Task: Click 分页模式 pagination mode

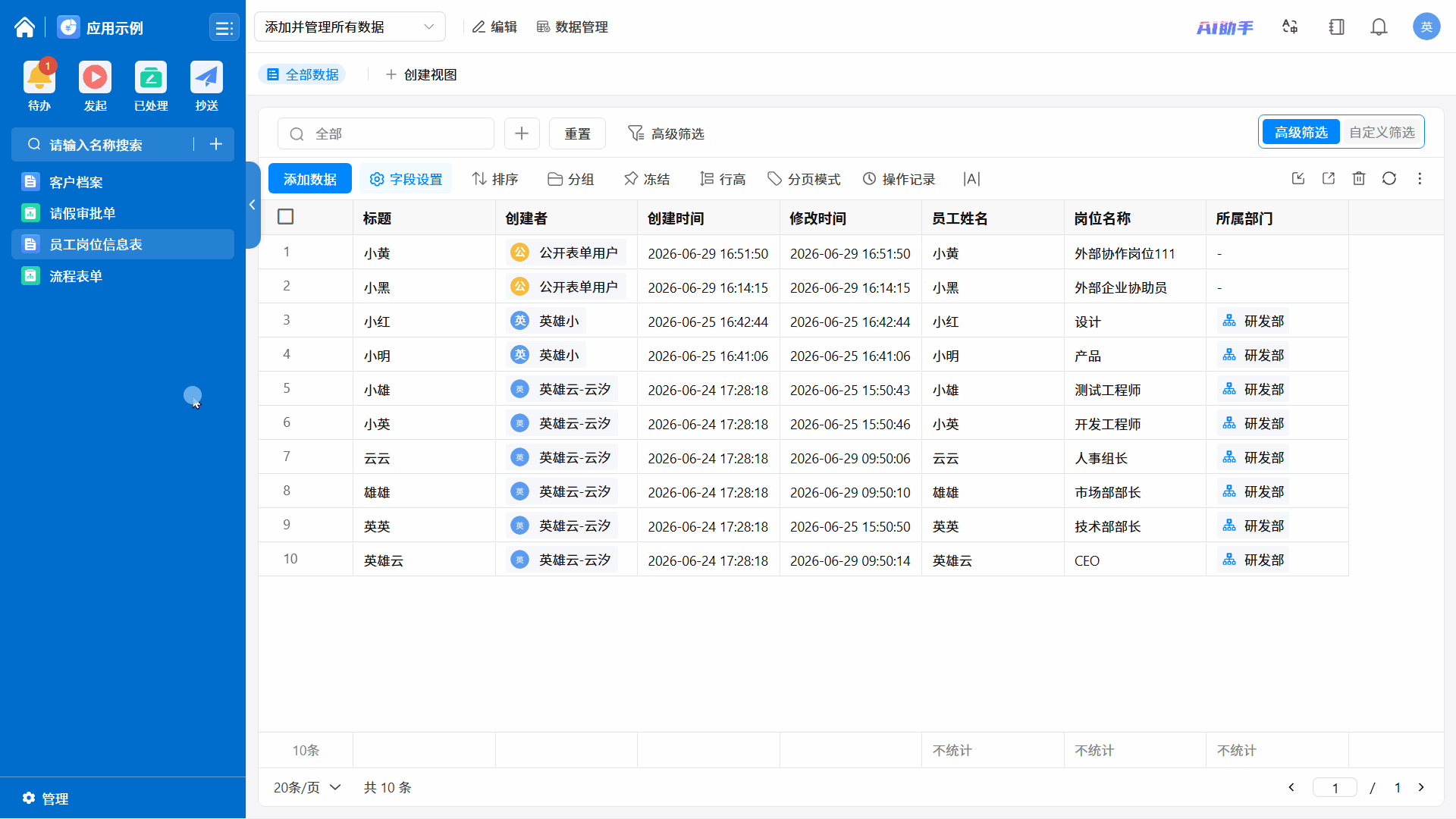Action: click(804, 179)
